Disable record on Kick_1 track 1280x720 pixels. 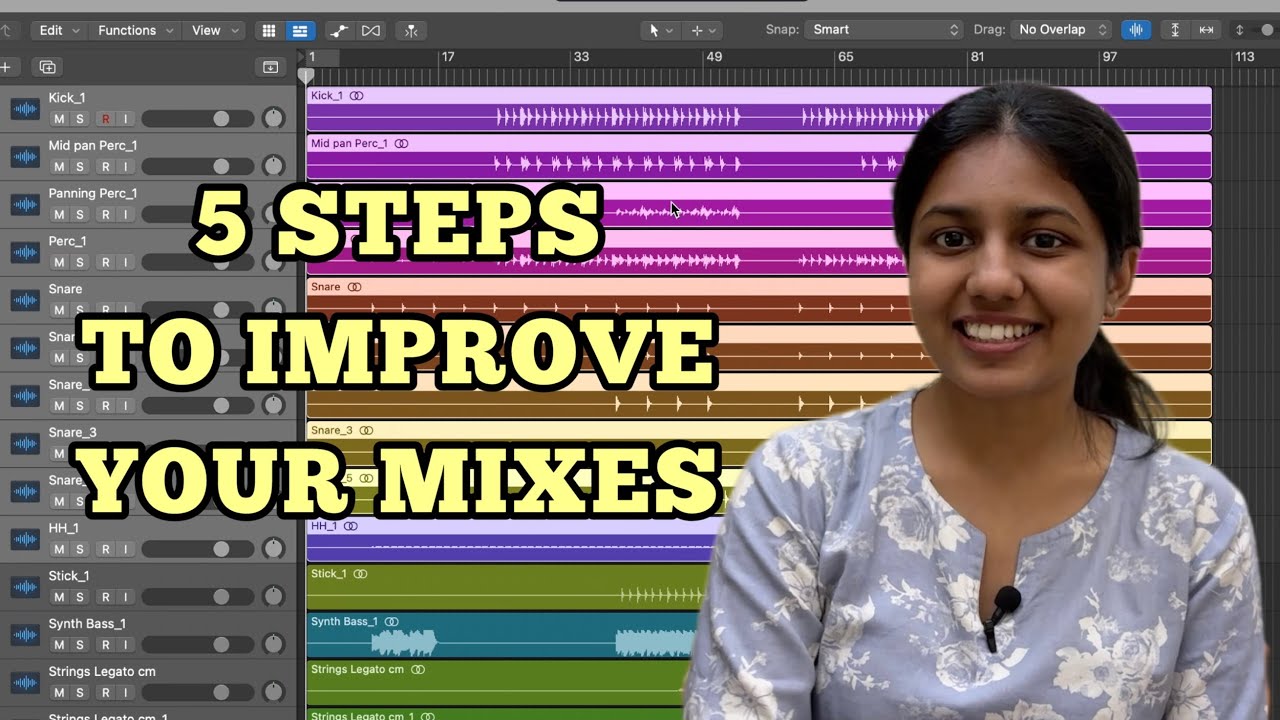coord(105,119)
